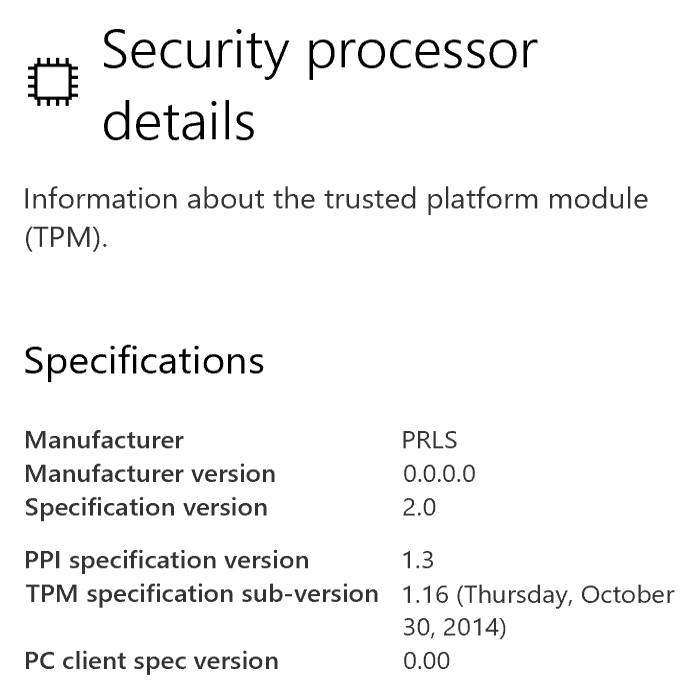Select the PPI version value '1.3'
The width and height of the screenshot is (700, 696).
coord(418,560)
